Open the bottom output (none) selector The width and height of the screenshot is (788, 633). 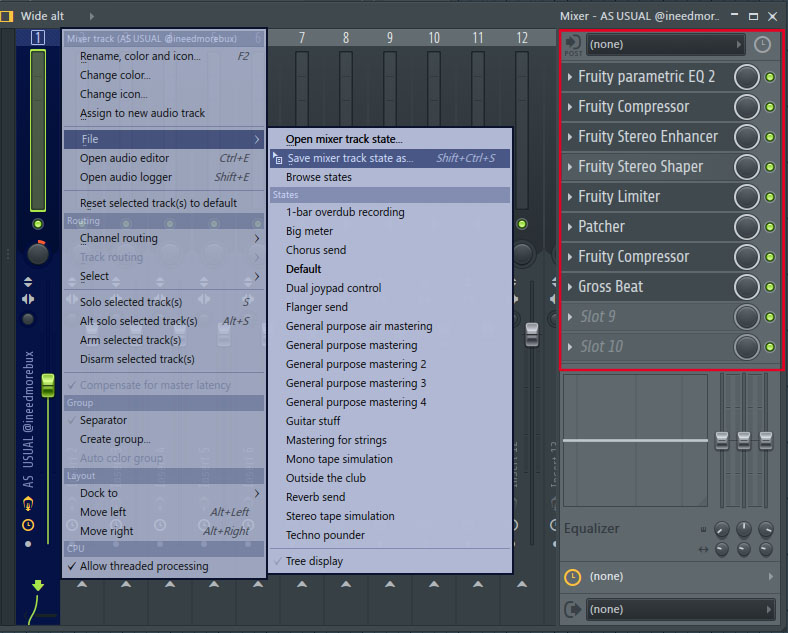click(x=680, y=610)
